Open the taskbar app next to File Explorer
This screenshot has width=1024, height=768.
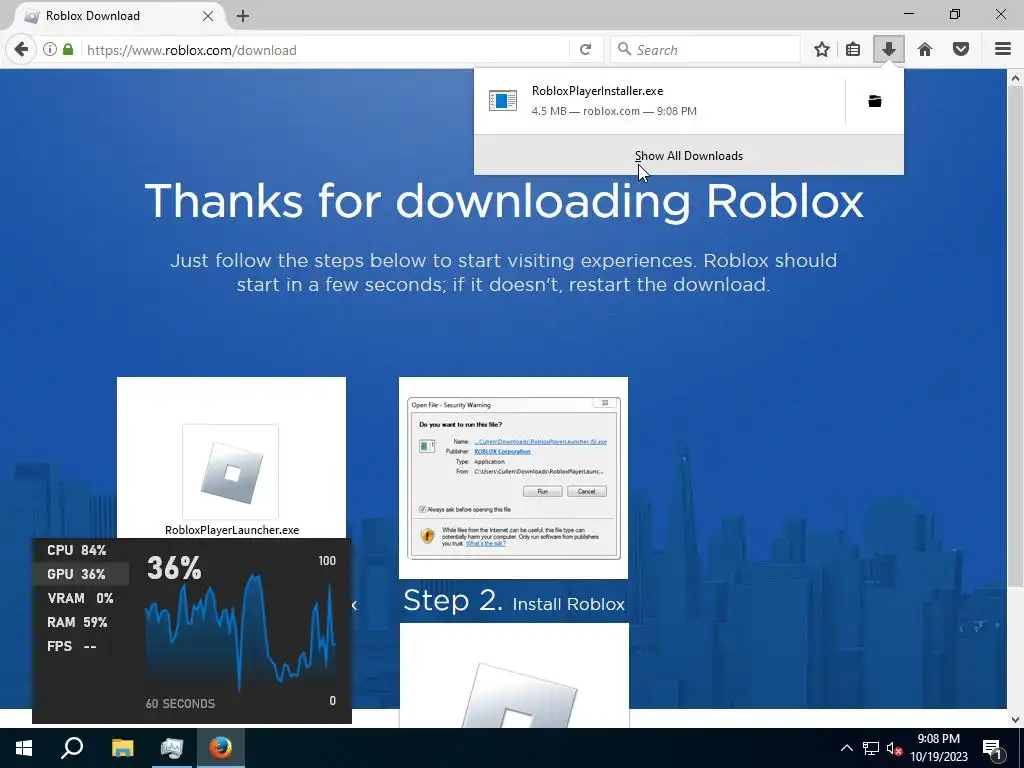point(172,748)
